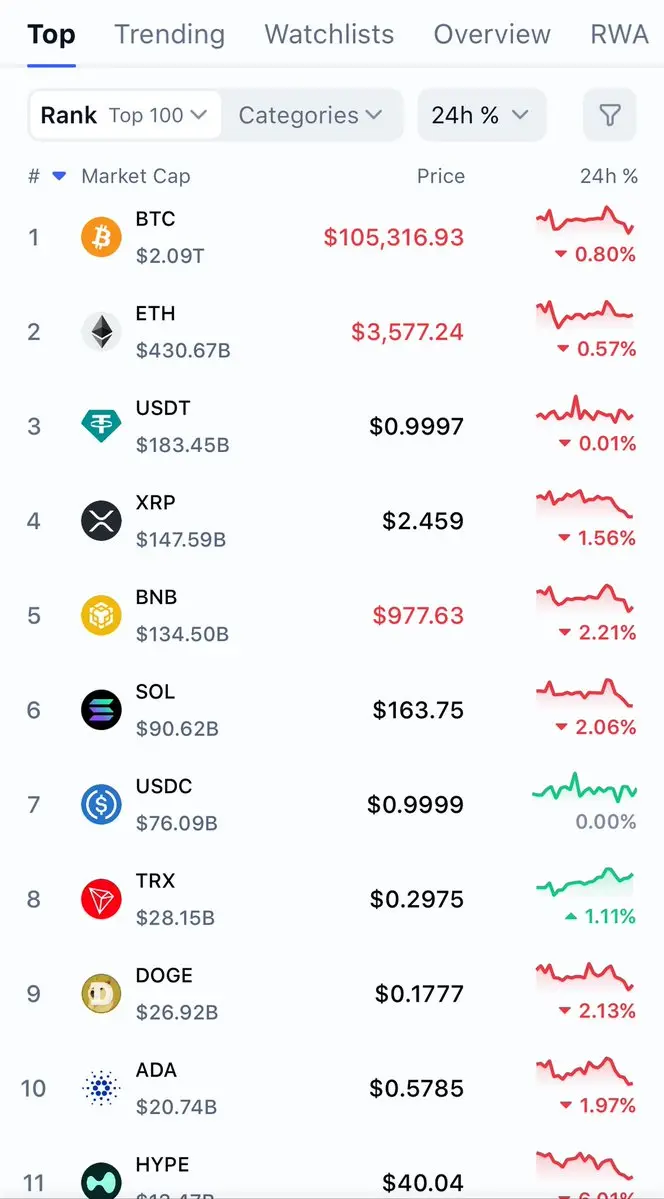Toggle rank sort arrow beside #
Screen dimensions: 664x1199
(59, 176)
